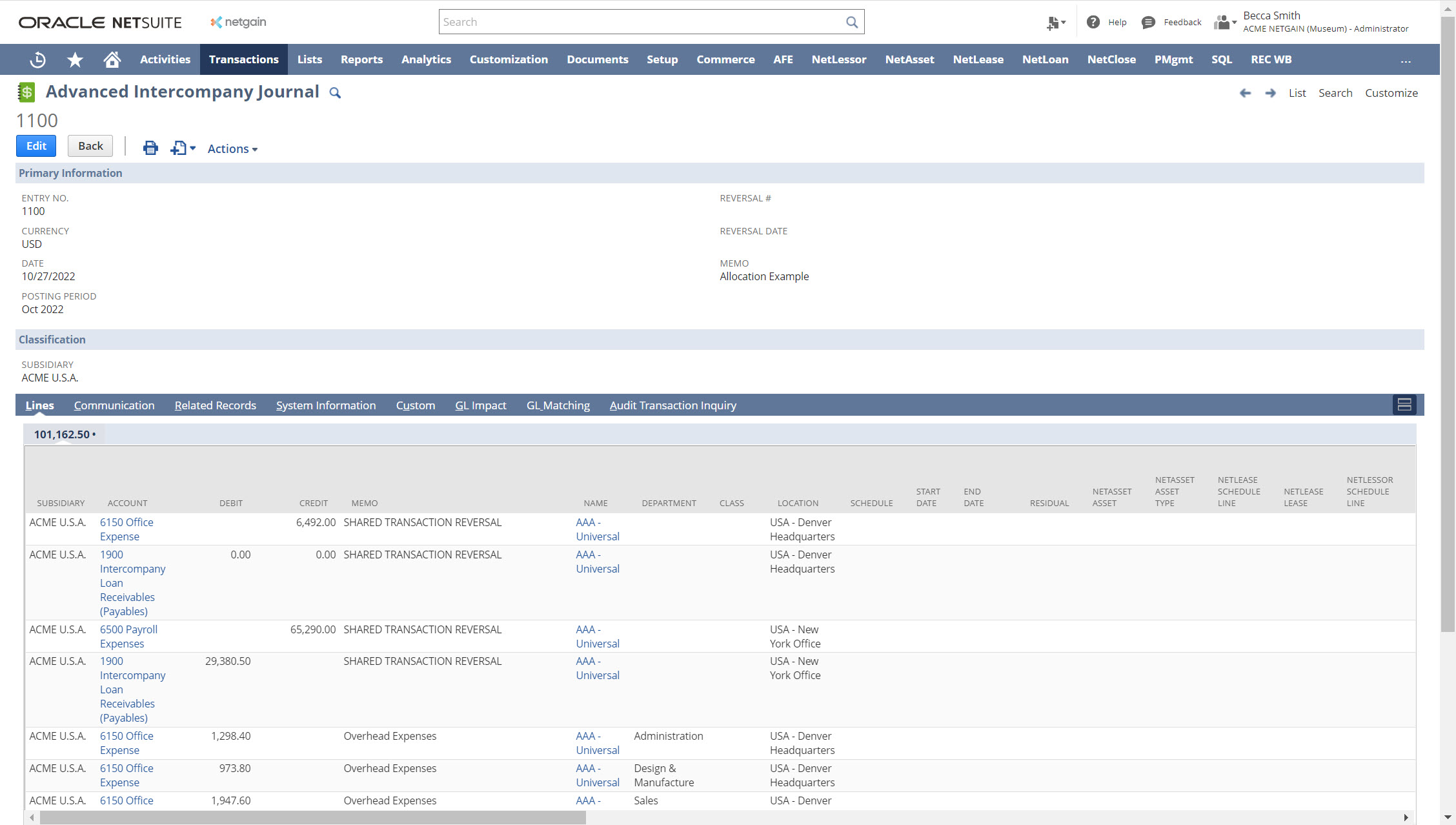This screenshot has height=825, width=1456.
Task: Click the Back button
Action: pos(90,146)
